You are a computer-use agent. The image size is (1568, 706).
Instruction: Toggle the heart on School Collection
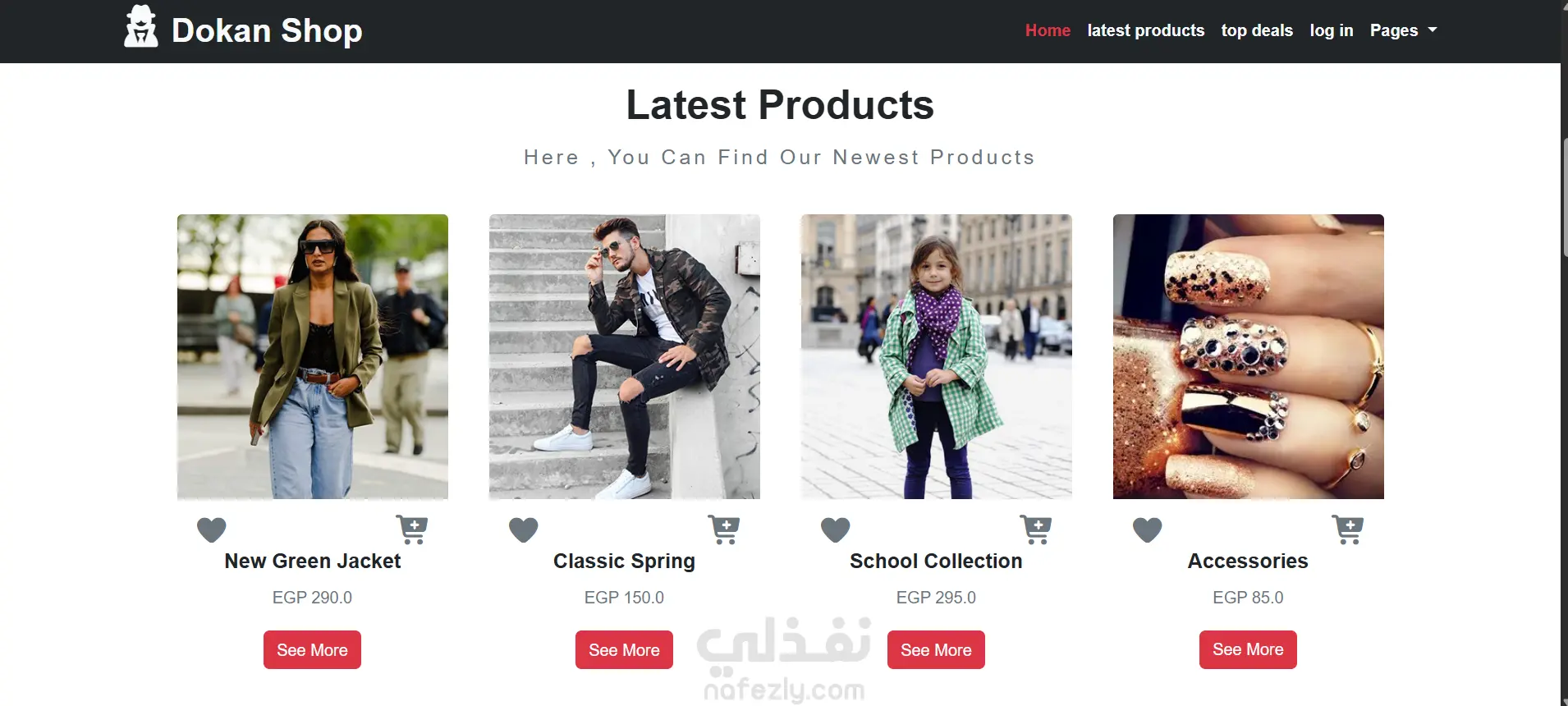(835, 529)
